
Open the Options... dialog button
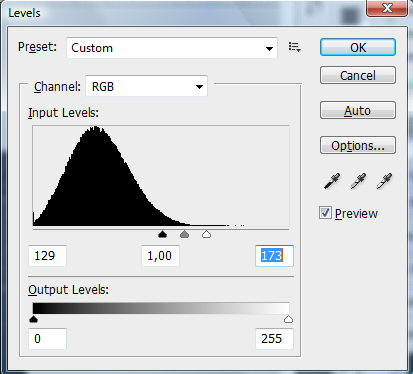click(358, 145)
